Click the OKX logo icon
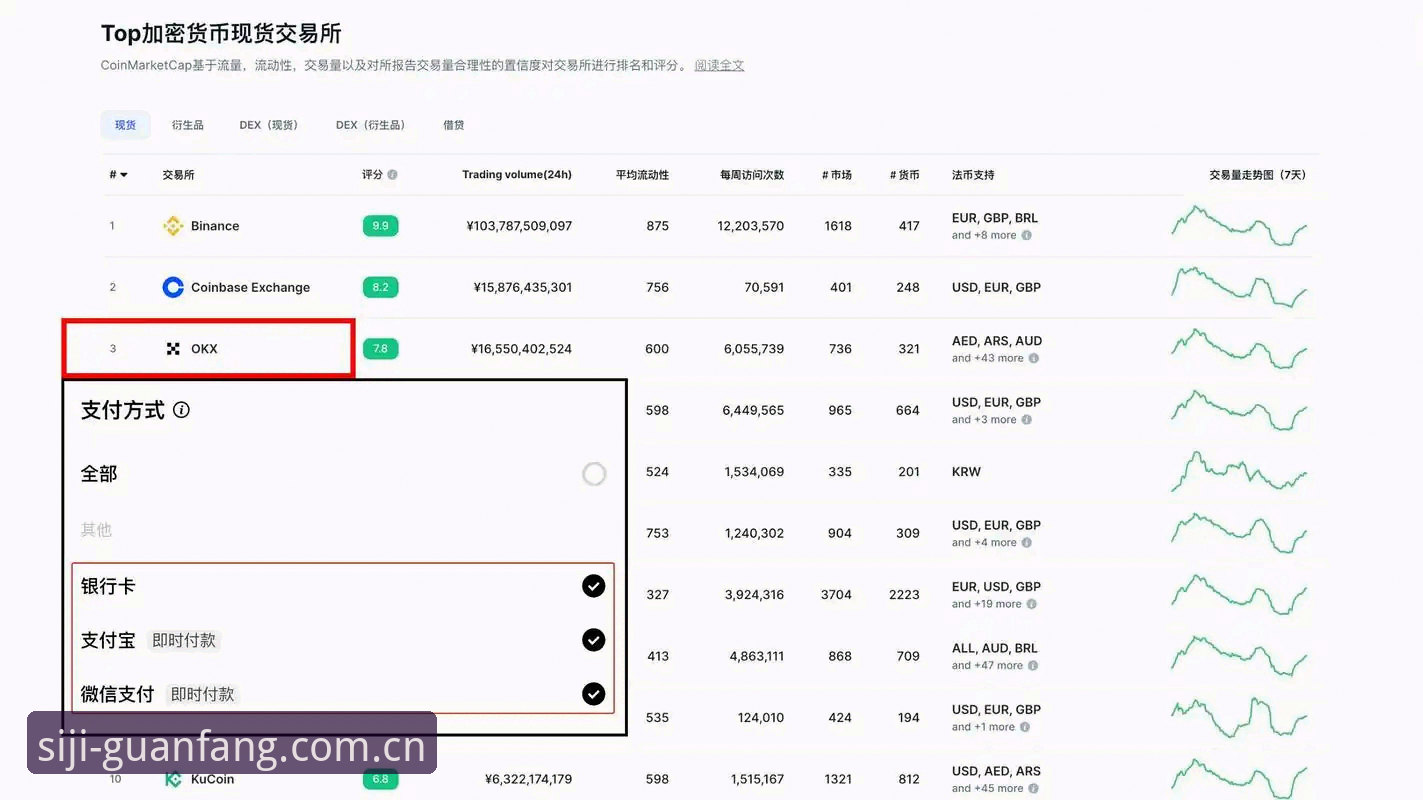The image size is (1423, 800). pyautogui.click(x=173, y=349)
